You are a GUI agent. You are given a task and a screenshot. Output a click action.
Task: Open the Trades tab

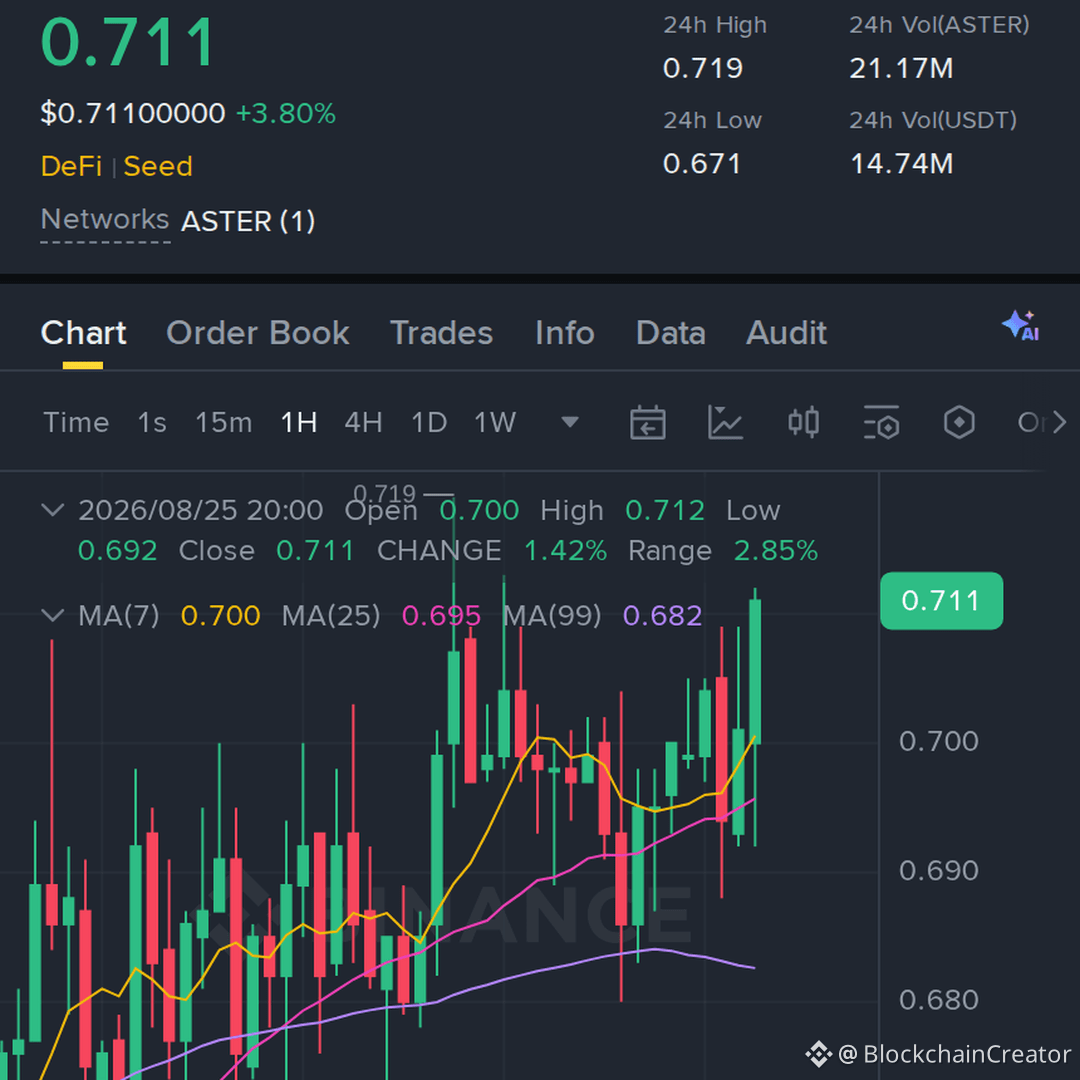point(442,333)
